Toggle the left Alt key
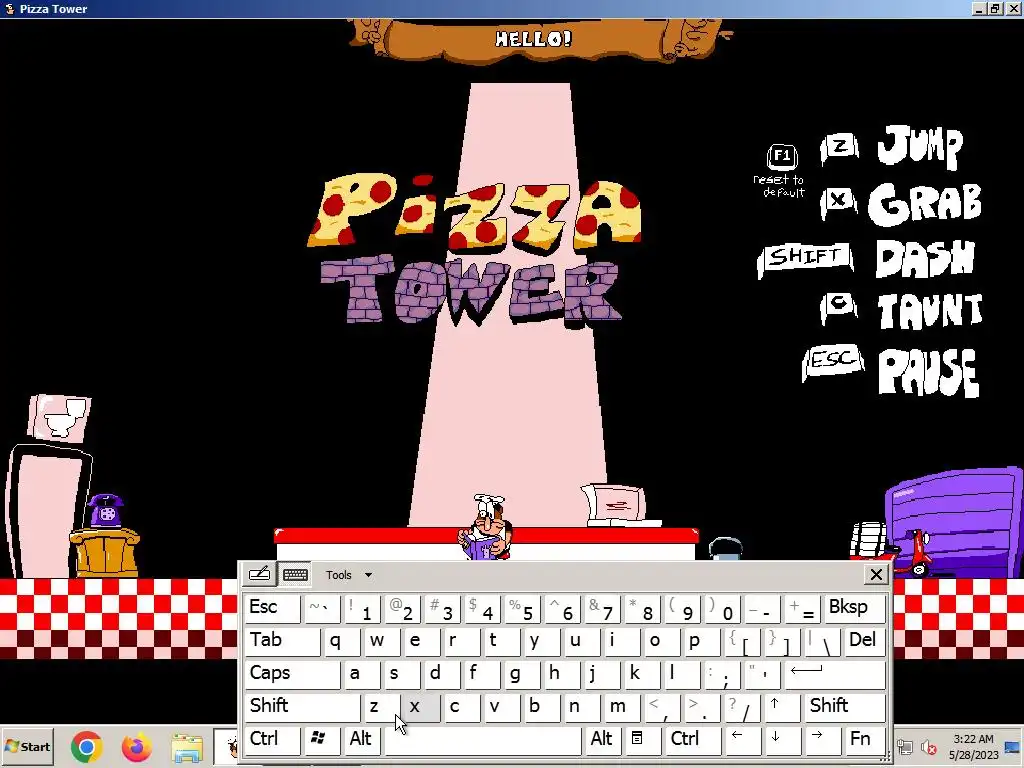1024x768 pixels. (362, 740)
